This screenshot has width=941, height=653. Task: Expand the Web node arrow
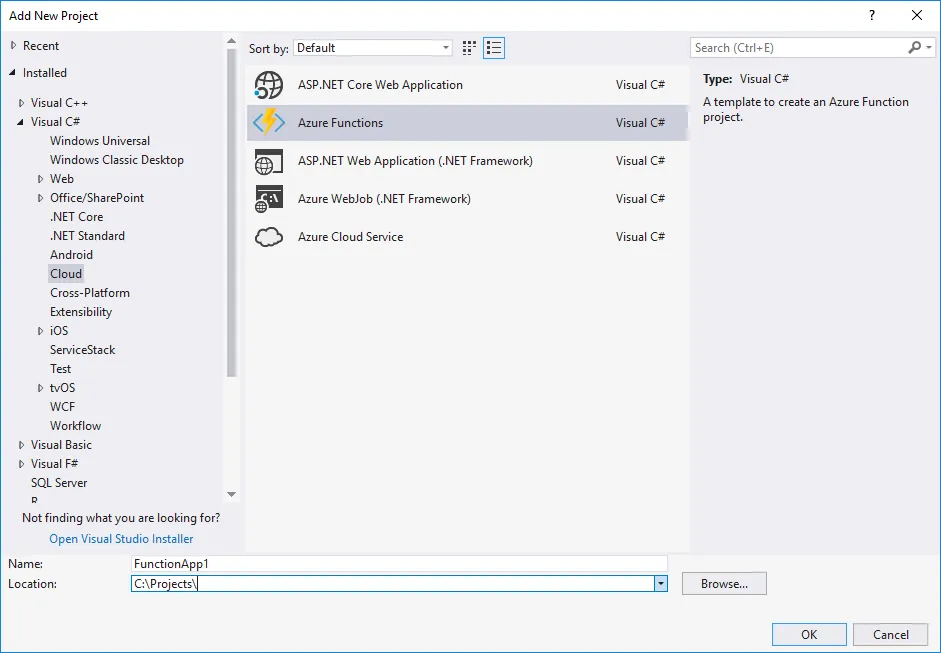[41, 179]
